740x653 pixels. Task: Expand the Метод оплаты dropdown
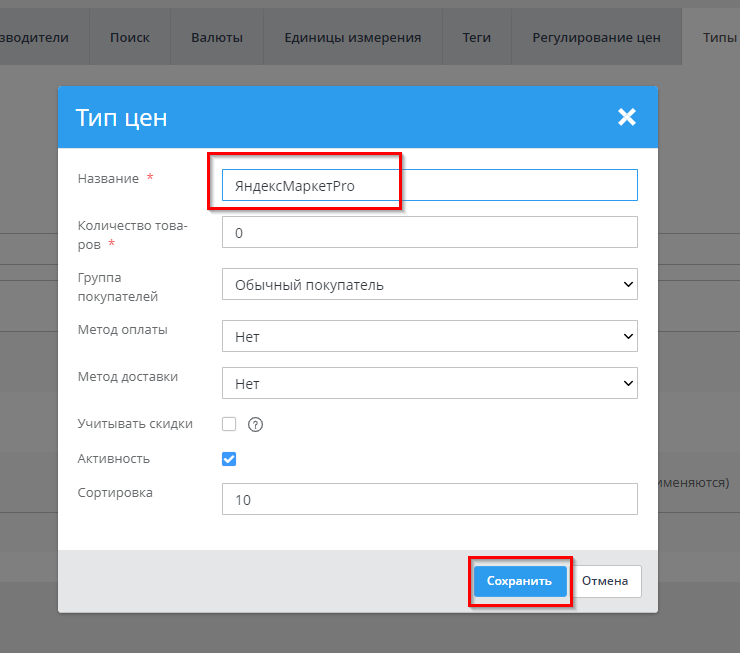click(429, 337)
